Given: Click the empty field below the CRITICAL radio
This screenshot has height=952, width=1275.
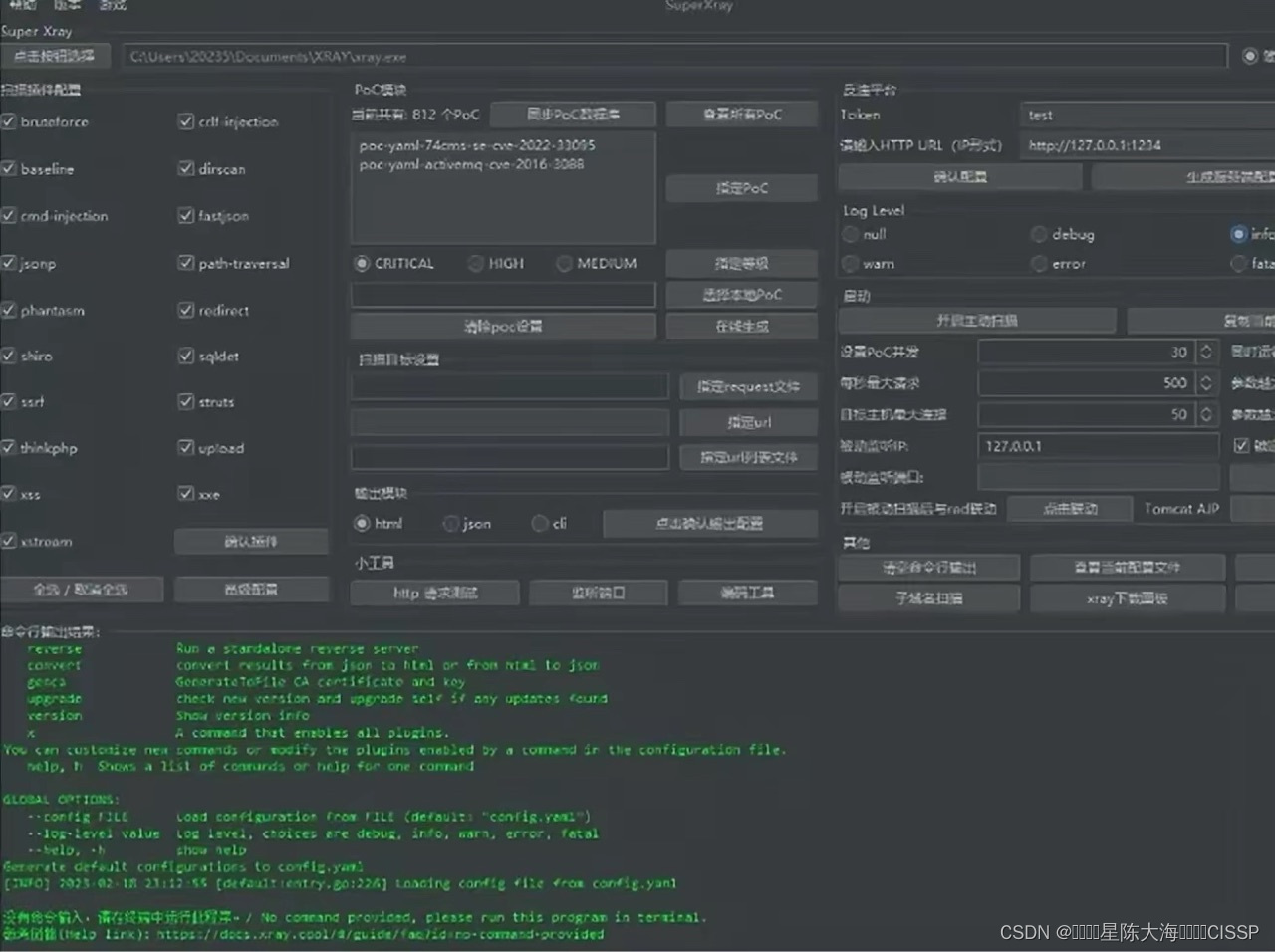Looking at the screenshot, I should point(503,295).
